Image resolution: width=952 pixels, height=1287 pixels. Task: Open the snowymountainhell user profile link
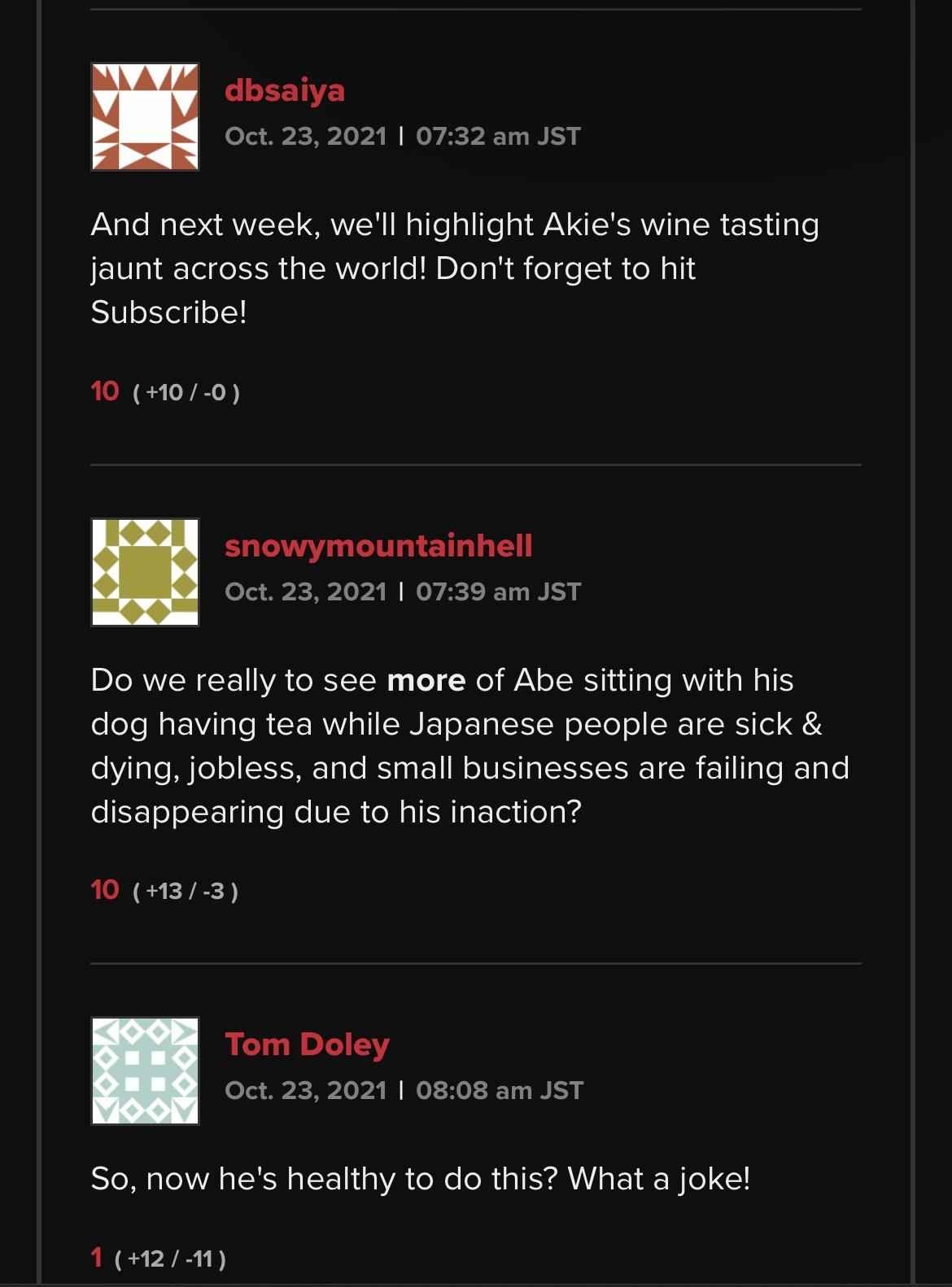click(x=378, y=545)
